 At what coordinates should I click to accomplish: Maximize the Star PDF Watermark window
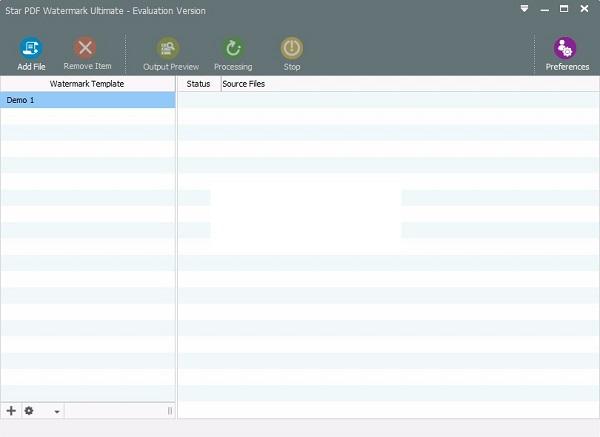(x=564, y=8)
